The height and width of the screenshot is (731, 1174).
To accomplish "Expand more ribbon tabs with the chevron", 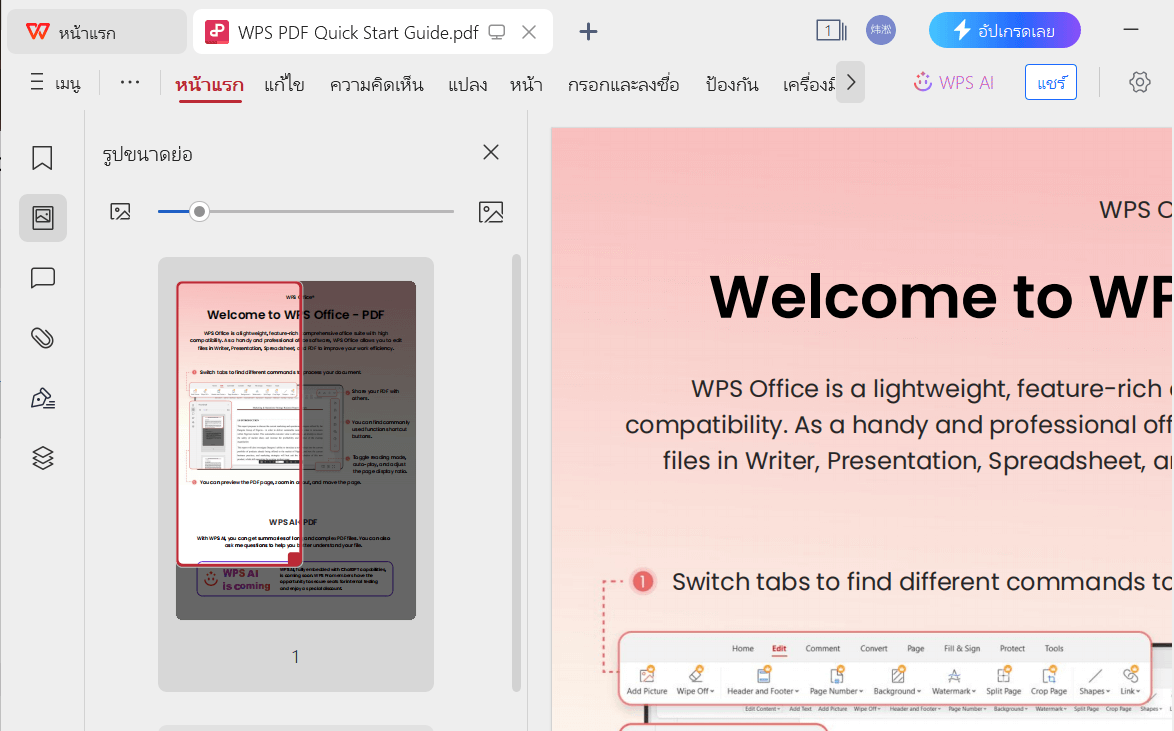I will pyautogui.click(x=851, y=82).
